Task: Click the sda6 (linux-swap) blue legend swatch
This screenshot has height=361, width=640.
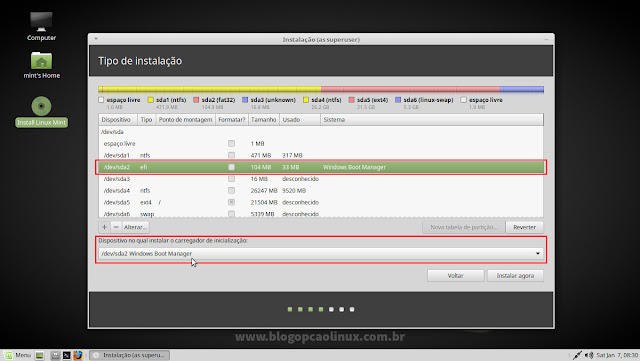Action: tap(398, 100)
